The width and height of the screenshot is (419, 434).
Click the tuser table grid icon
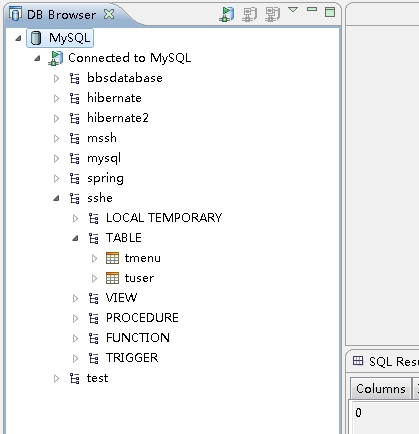(x=112, y=278)
